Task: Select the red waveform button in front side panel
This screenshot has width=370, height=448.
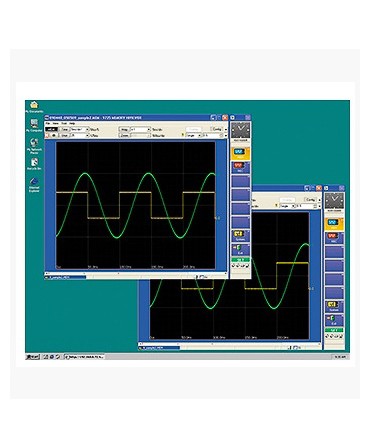Action: 240,167
